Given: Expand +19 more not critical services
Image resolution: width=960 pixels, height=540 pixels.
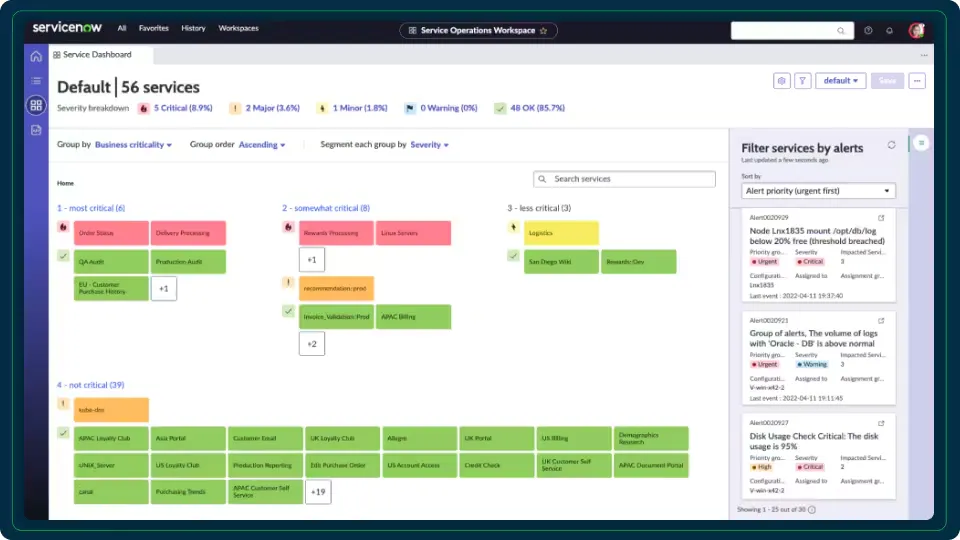Looking at the screenshot, I should click(x=318, y=492).
